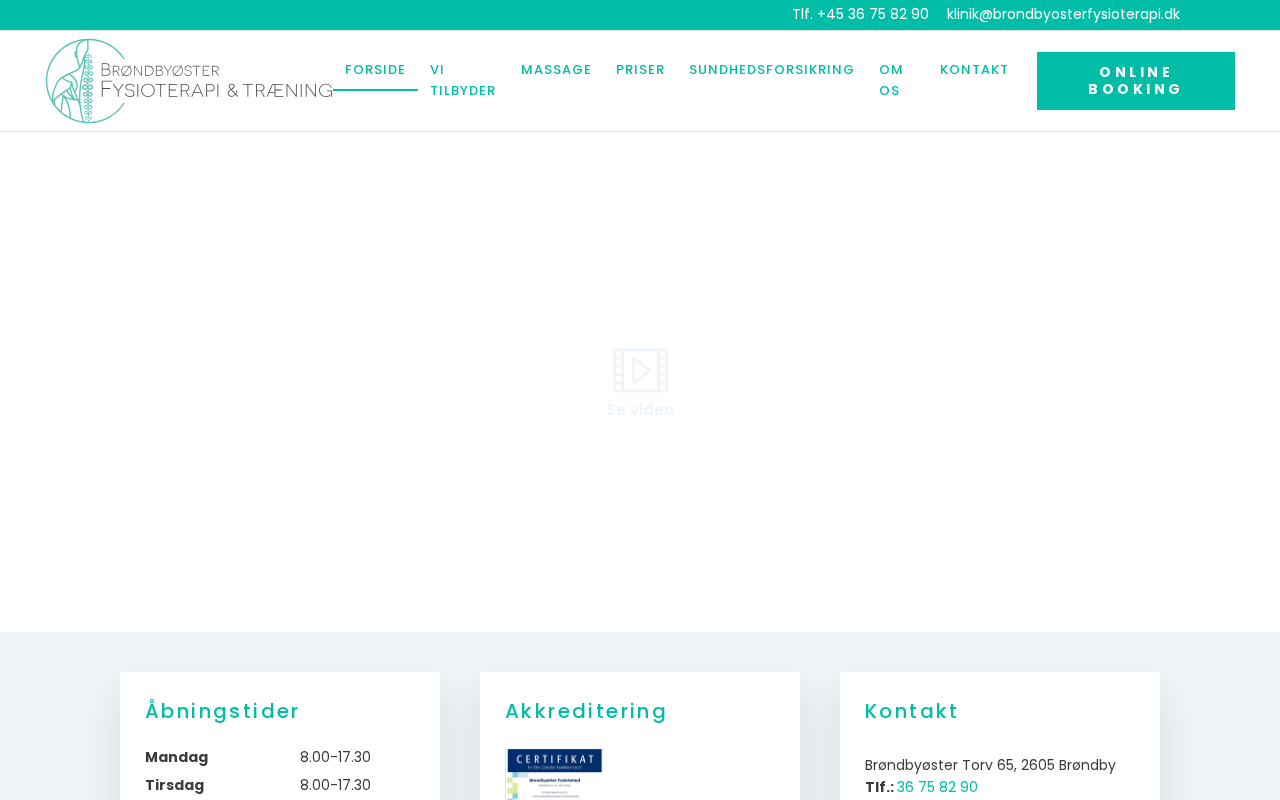Image resolution: width=1280 pixels, height=800 pixels.
Task: Select the Kontakt card heading
Action: (x=912, y=711)
